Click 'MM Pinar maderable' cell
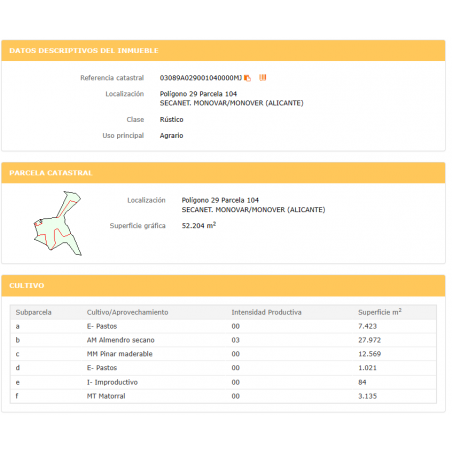 point(120,354)
